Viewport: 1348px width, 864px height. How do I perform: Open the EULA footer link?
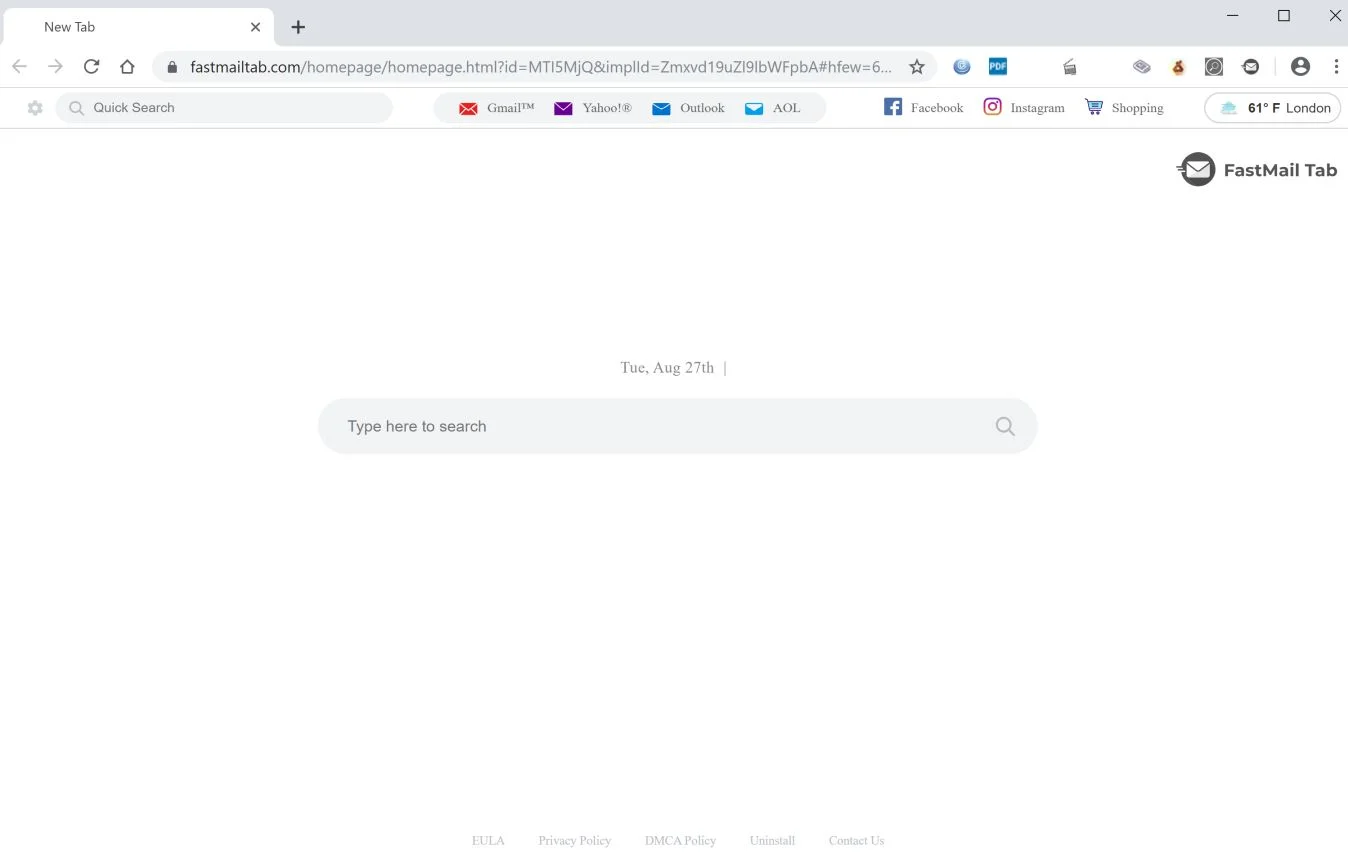pyautogui.click(x=488, y=841)
